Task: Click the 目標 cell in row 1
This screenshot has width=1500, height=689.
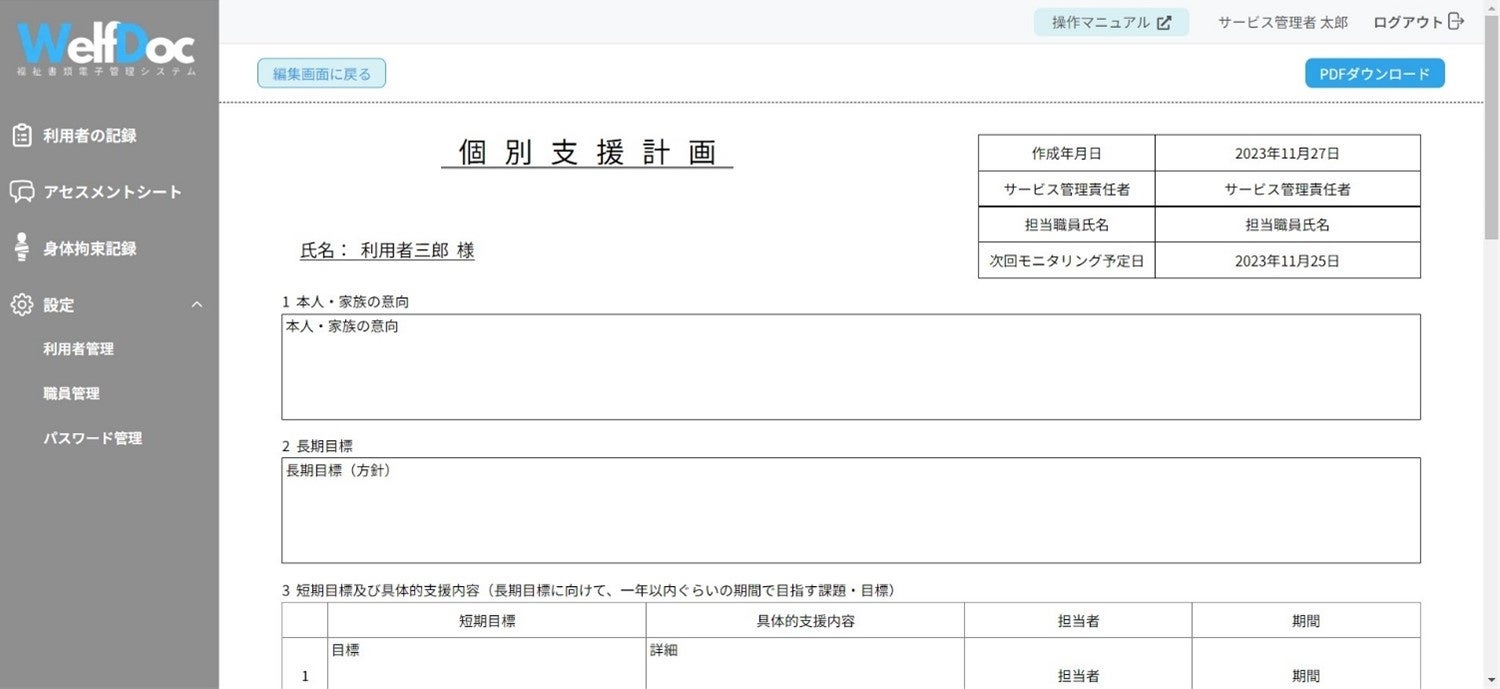Action: tap(487, 664)
